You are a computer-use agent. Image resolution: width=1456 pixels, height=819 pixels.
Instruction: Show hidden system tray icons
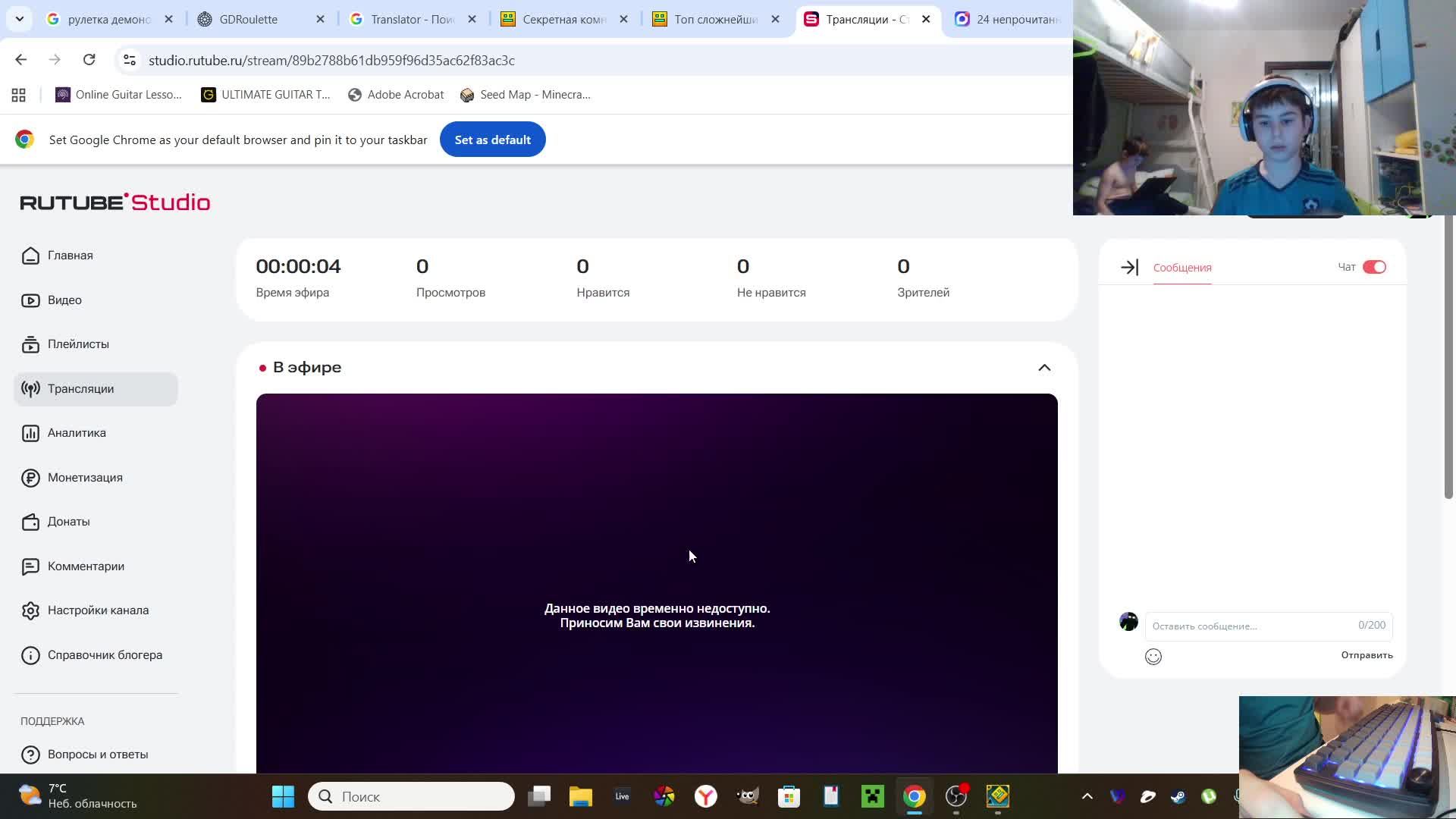1087,796
